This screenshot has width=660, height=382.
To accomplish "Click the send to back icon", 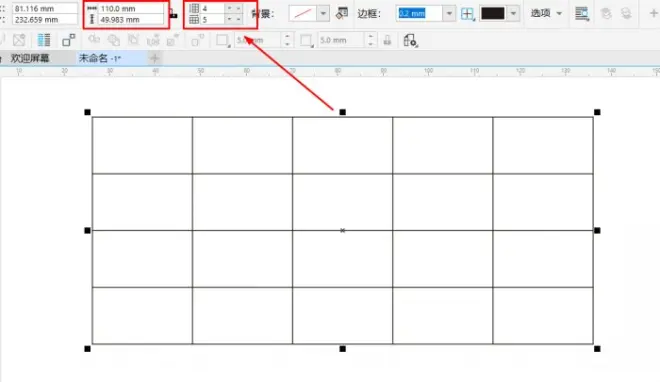I will 626,14.
